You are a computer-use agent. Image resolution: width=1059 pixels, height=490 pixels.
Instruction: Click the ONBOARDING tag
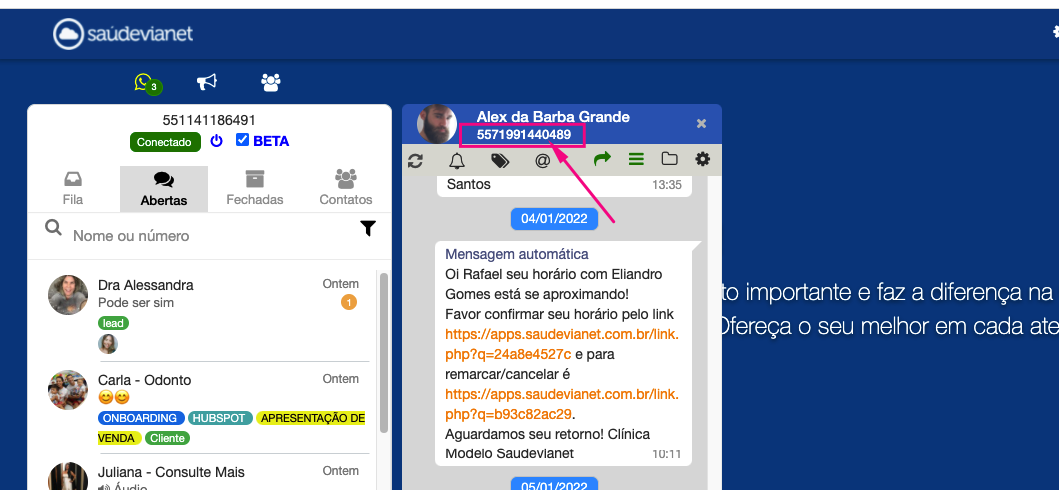click(x=141, y=418)
